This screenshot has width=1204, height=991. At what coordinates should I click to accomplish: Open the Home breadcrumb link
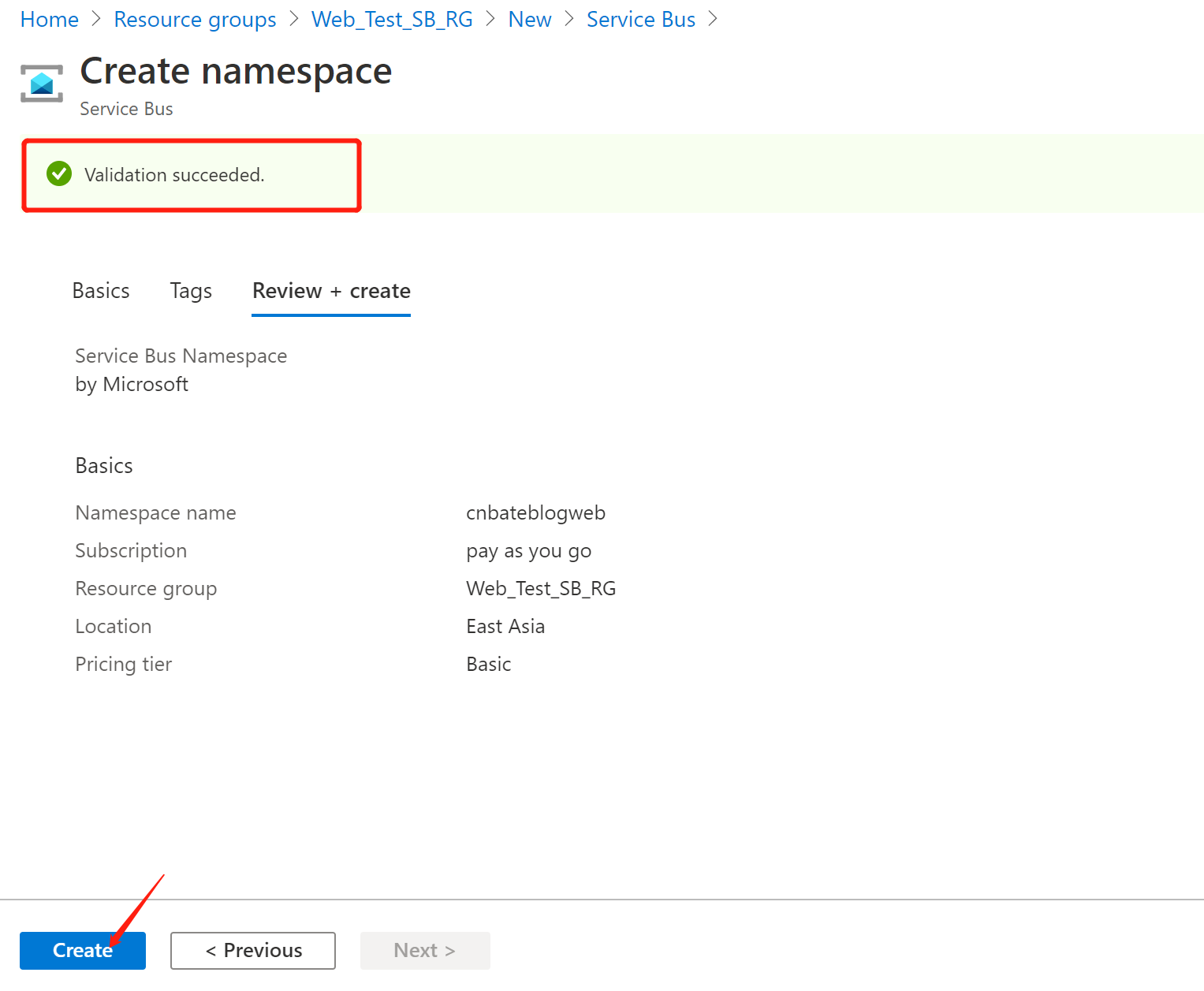50,20
